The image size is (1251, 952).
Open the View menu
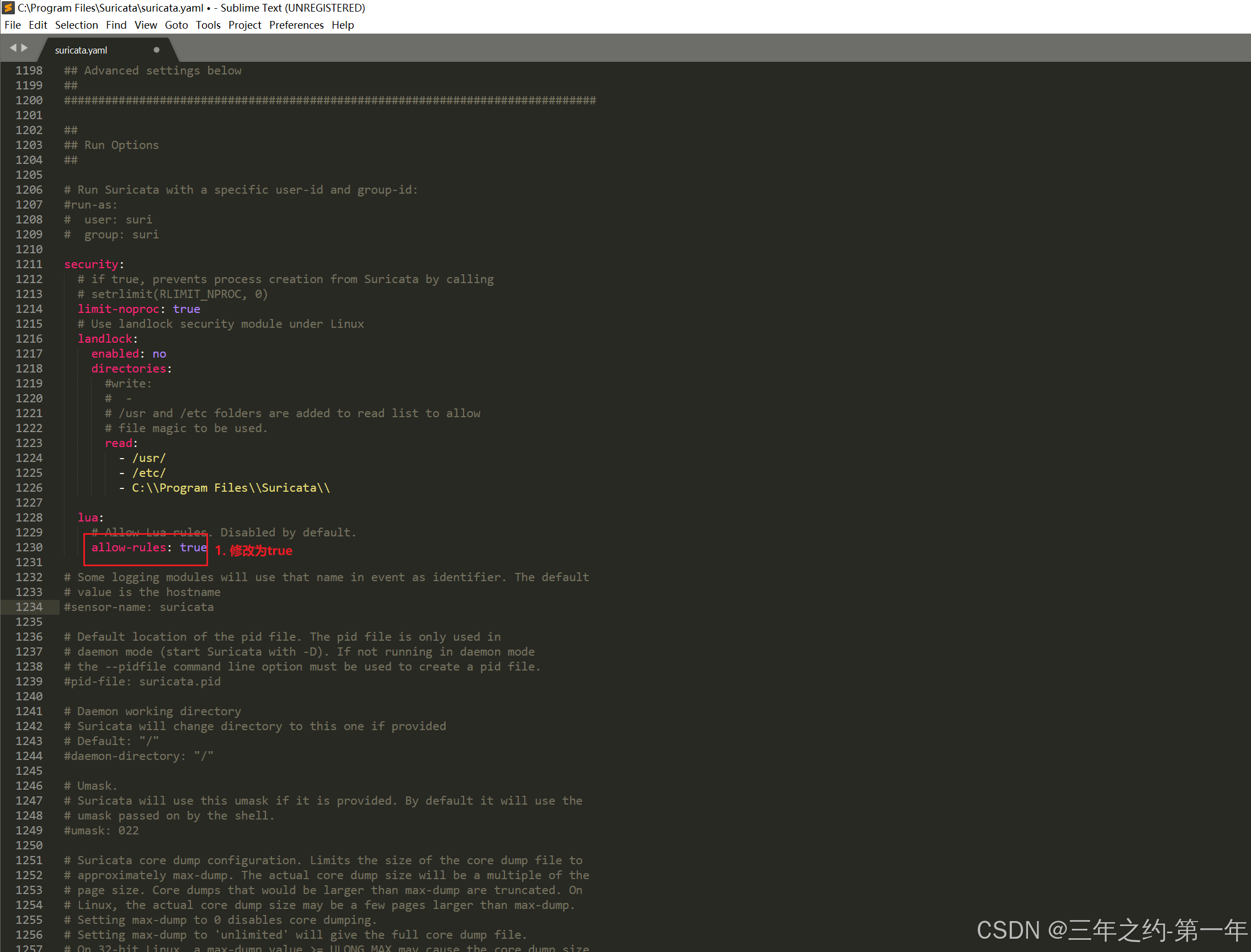(146, 25)
